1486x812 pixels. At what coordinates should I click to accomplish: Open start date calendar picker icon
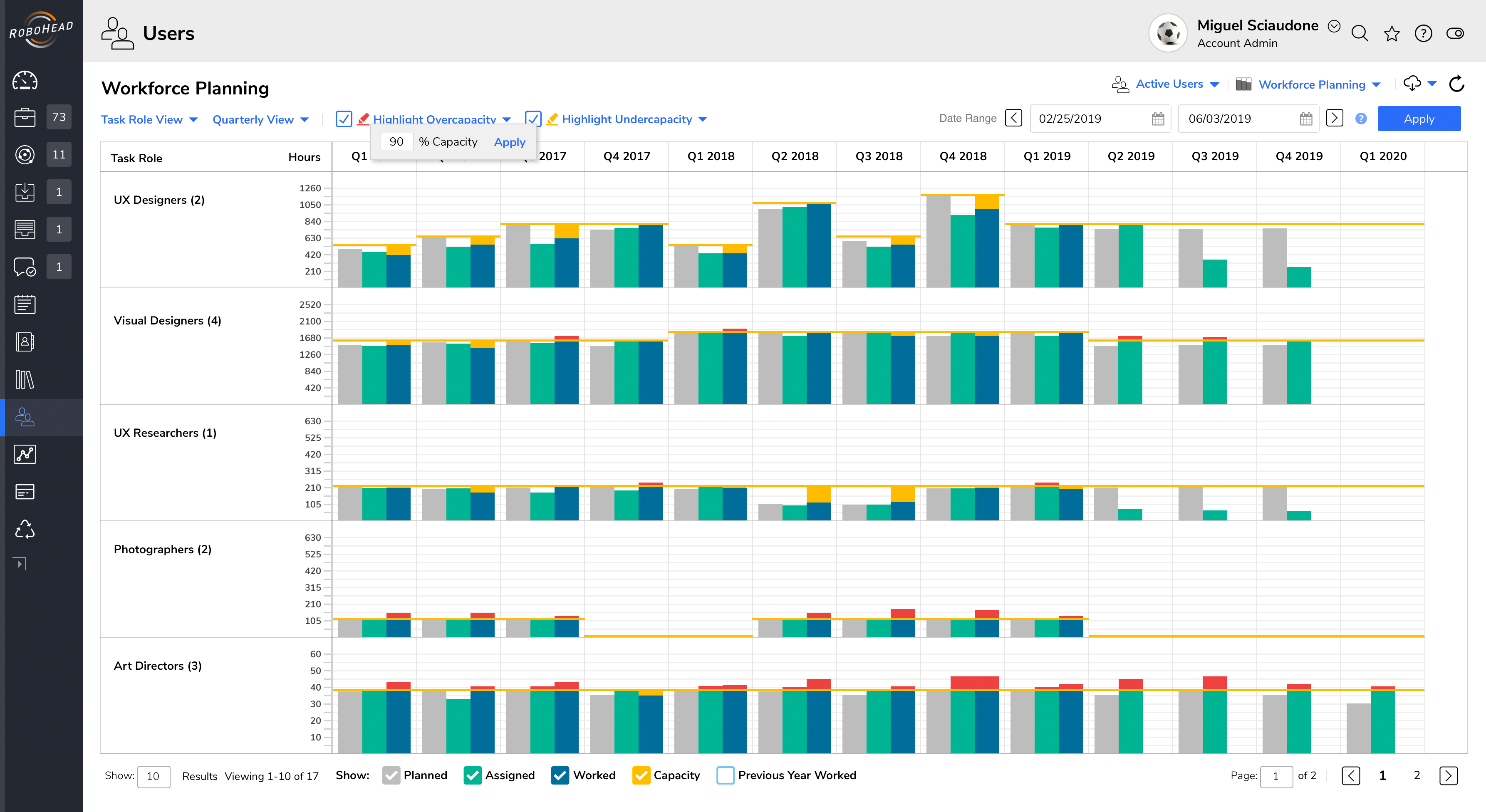(1158, 119)
